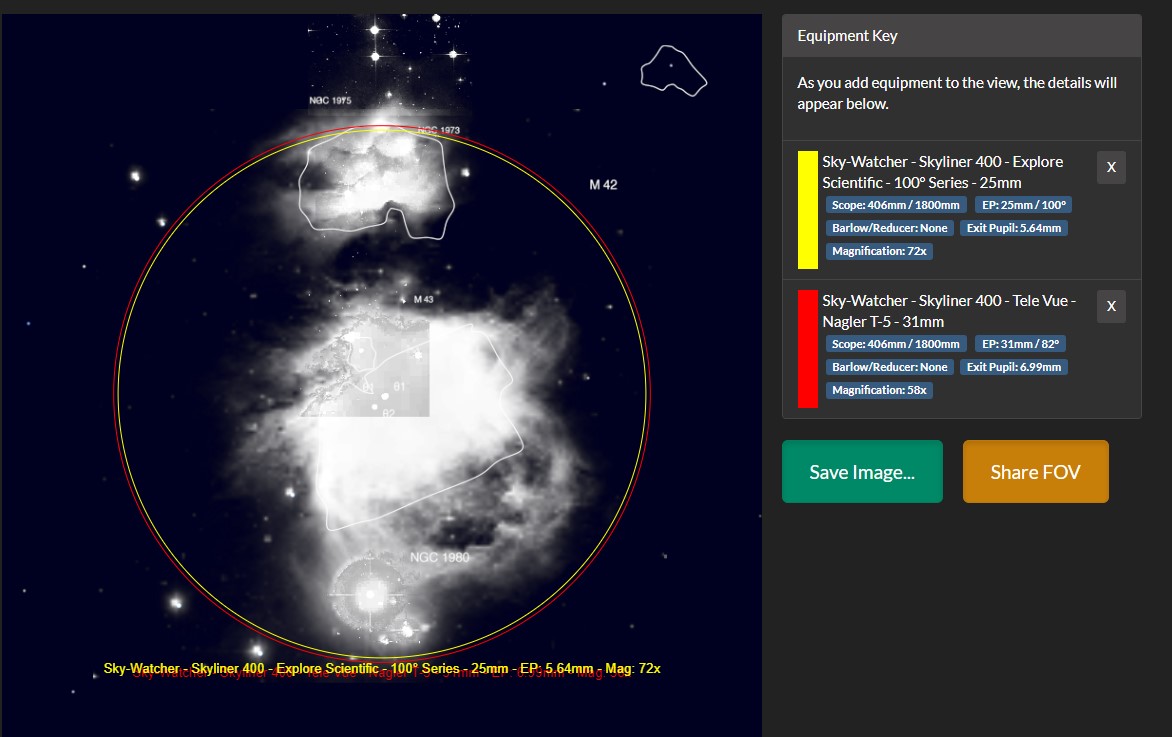Click the M 43 label on the image
This screenshot has height=737, width=1172.
[x=423, y=300]
